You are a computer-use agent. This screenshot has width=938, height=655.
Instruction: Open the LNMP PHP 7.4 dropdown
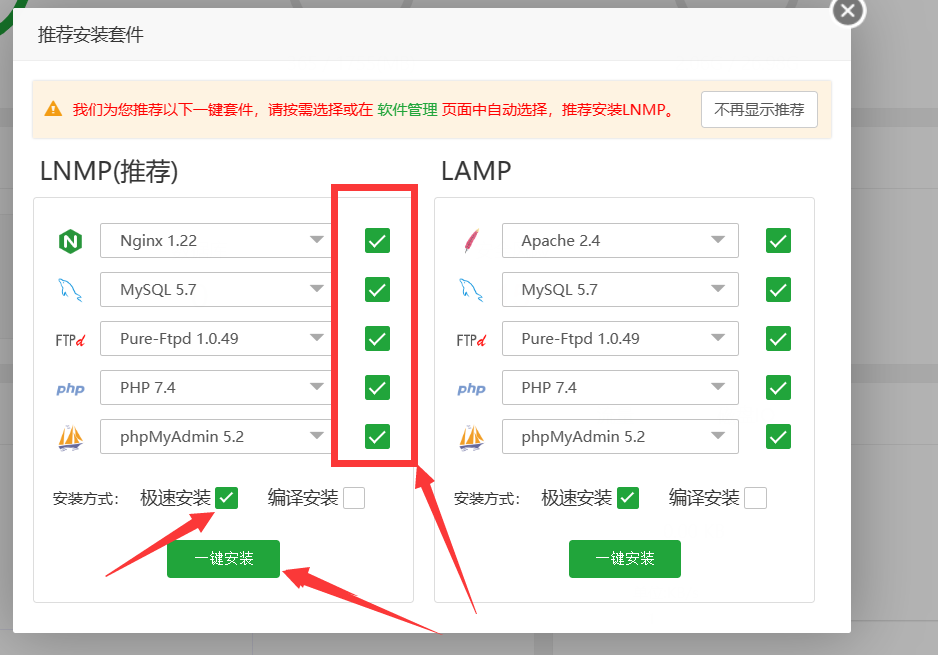tap(216, 388)
